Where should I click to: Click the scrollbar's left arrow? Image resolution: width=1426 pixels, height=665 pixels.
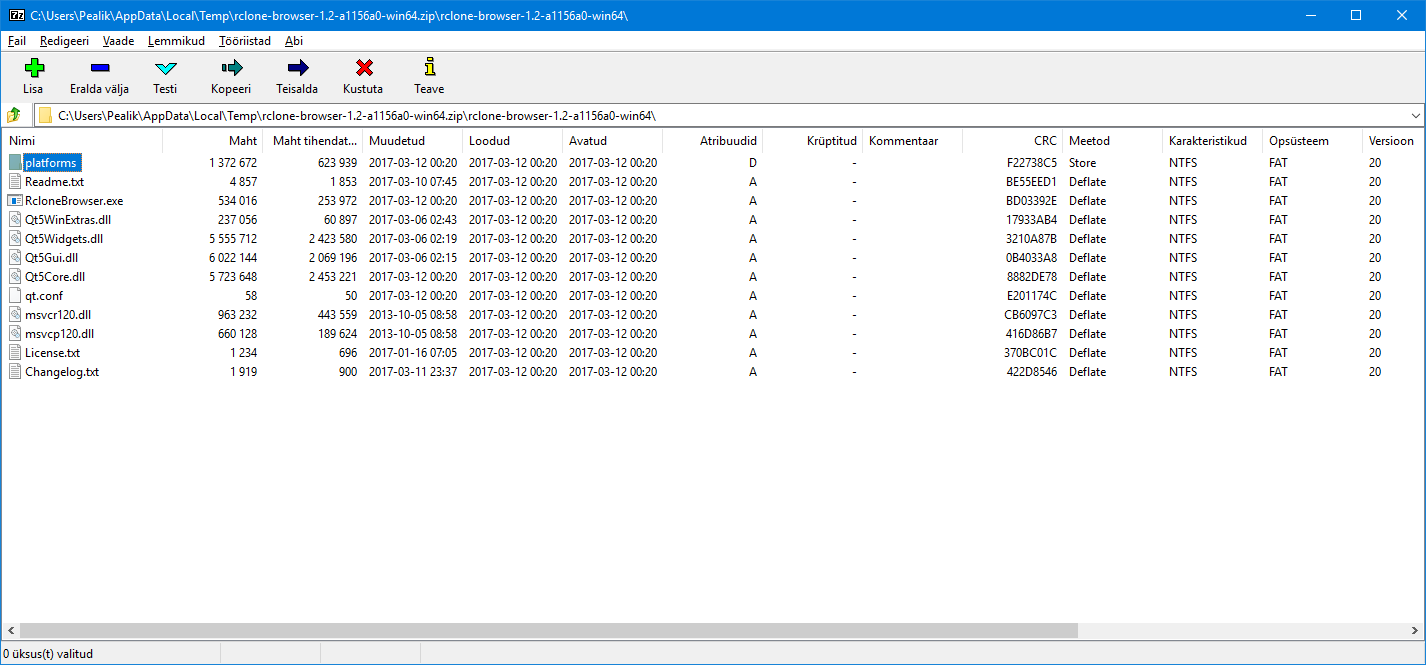10,631
